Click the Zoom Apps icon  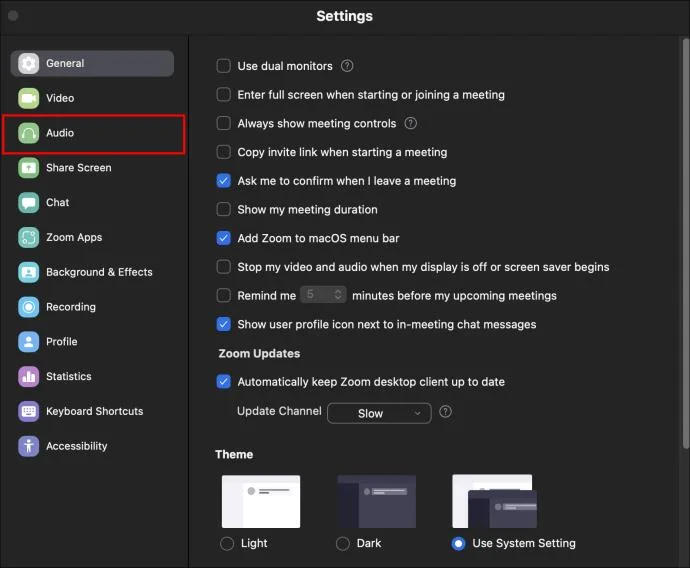click(x=29, y=237)
